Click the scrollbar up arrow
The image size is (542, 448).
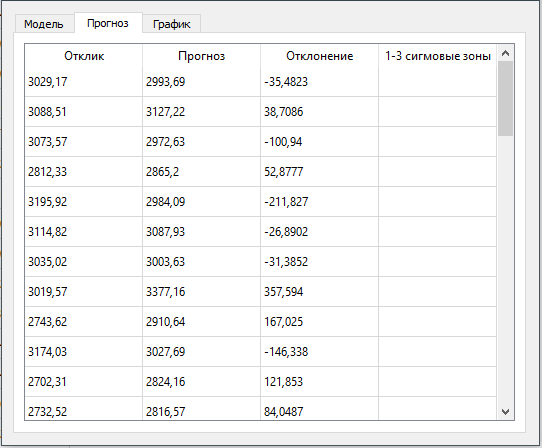[x=505, y=53]
